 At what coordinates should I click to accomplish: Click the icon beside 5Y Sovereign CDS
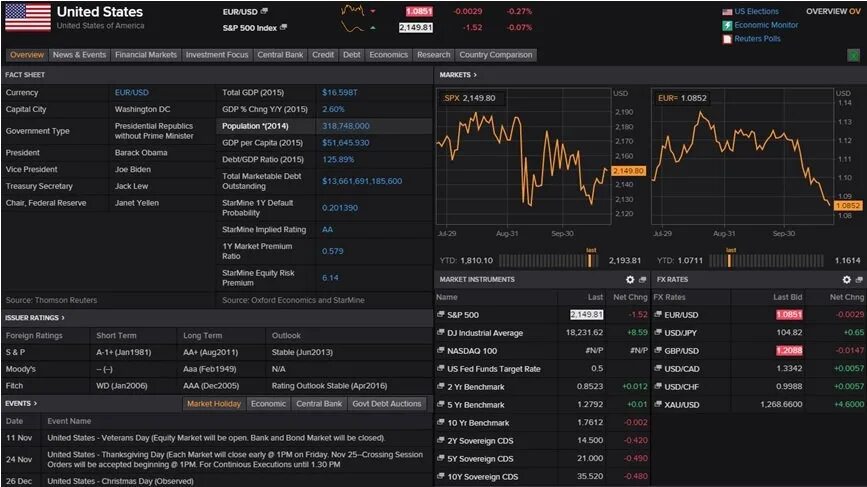click(441, 458)
